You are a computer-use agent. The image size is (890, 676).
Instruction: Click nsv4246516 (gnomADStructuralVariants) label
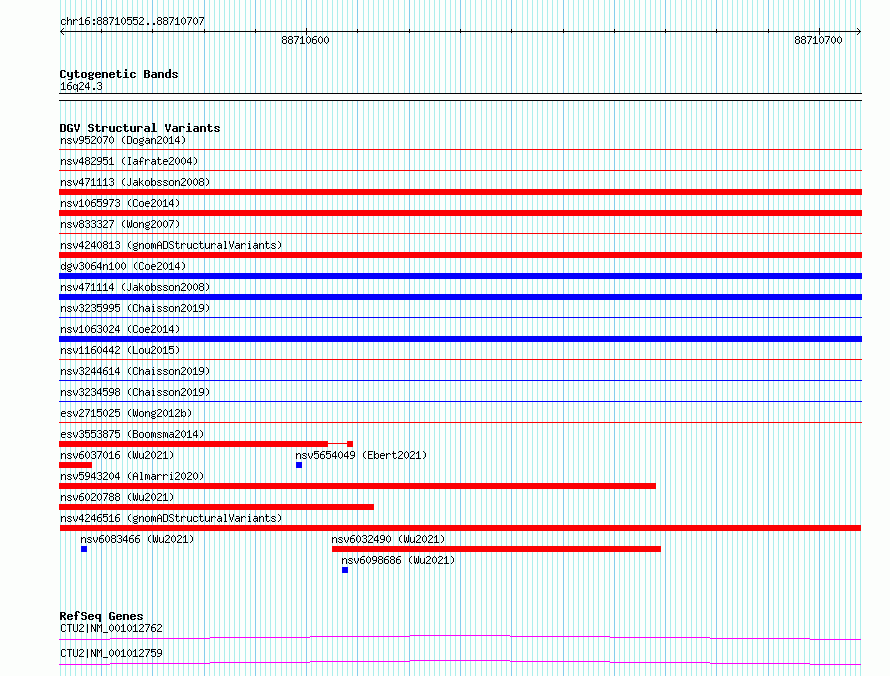[171, 518]
